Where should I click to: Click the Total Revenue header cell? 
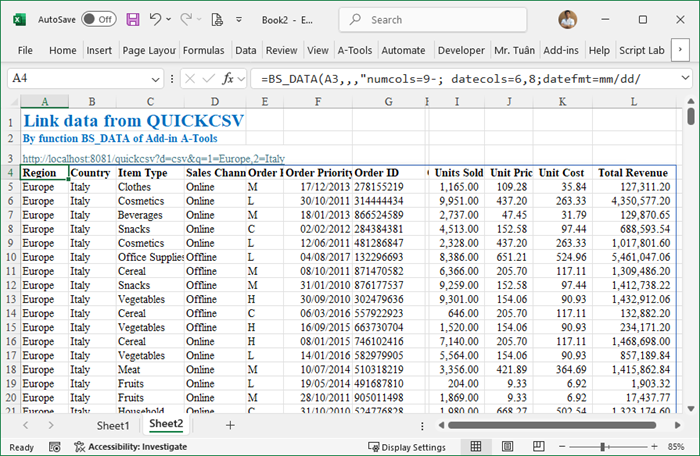(633, 173)
